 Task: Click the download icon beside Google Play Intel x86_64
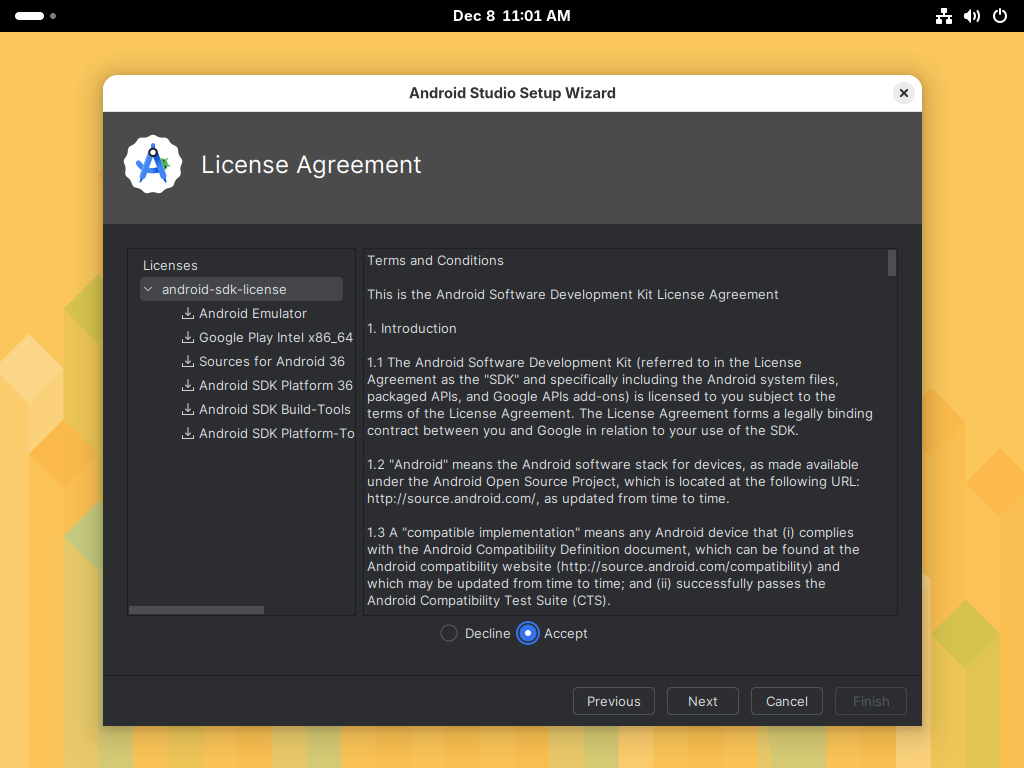coord(187,337)
